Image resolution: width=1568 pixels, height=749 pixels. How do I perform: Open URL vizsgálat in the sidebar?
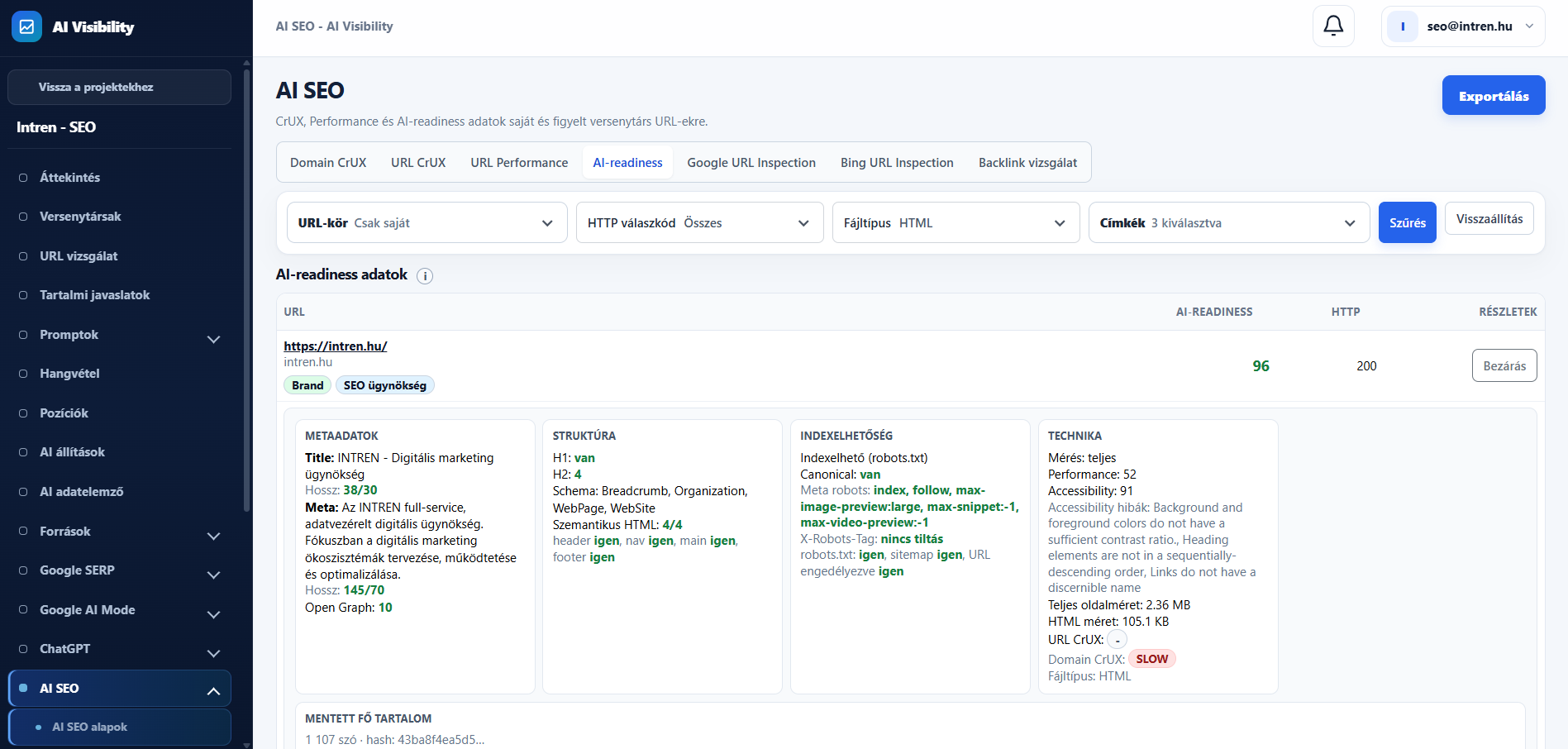(x=79, y=256)
